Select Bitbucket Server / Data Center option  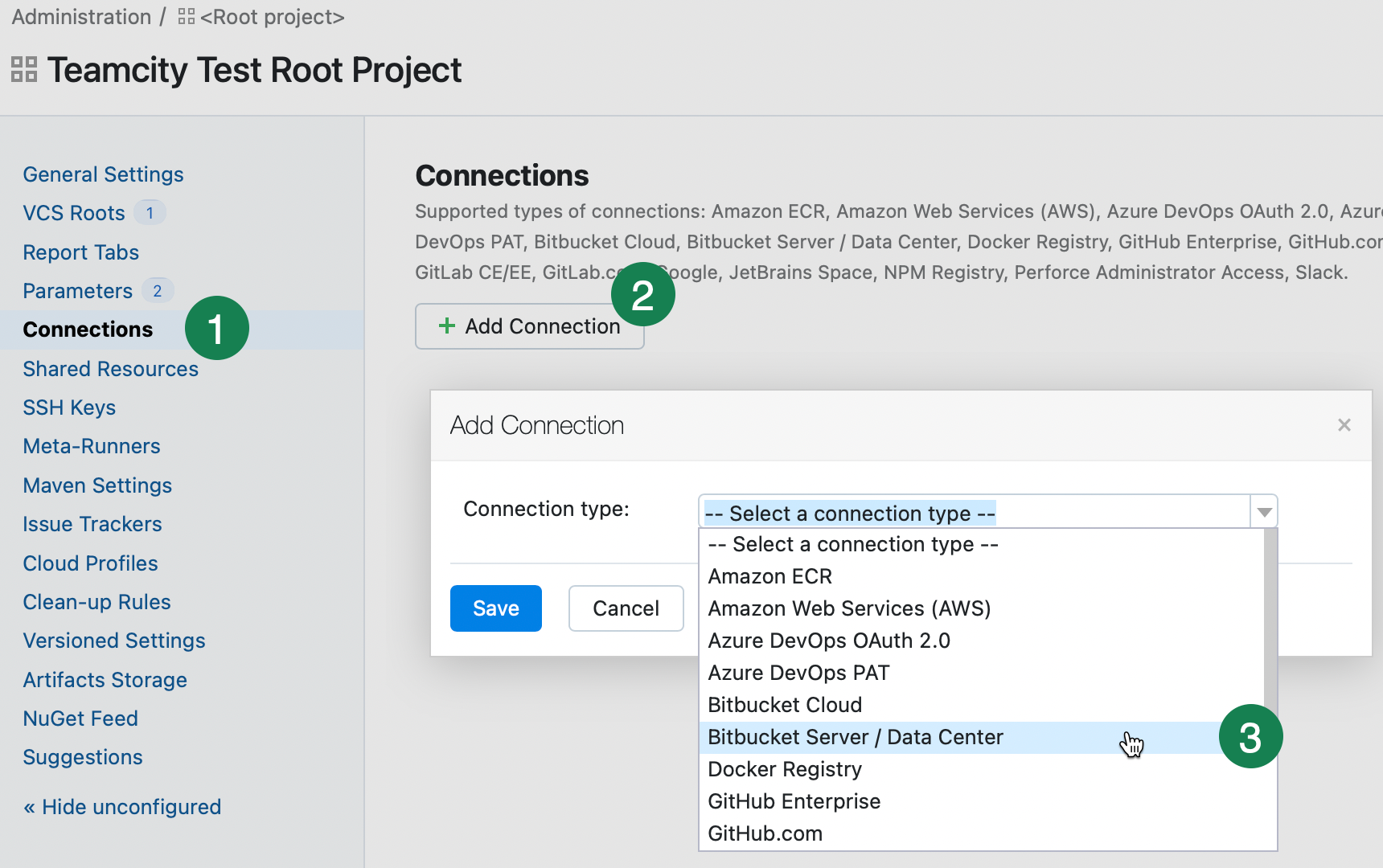pyautogui.click(x=855, y=737)
